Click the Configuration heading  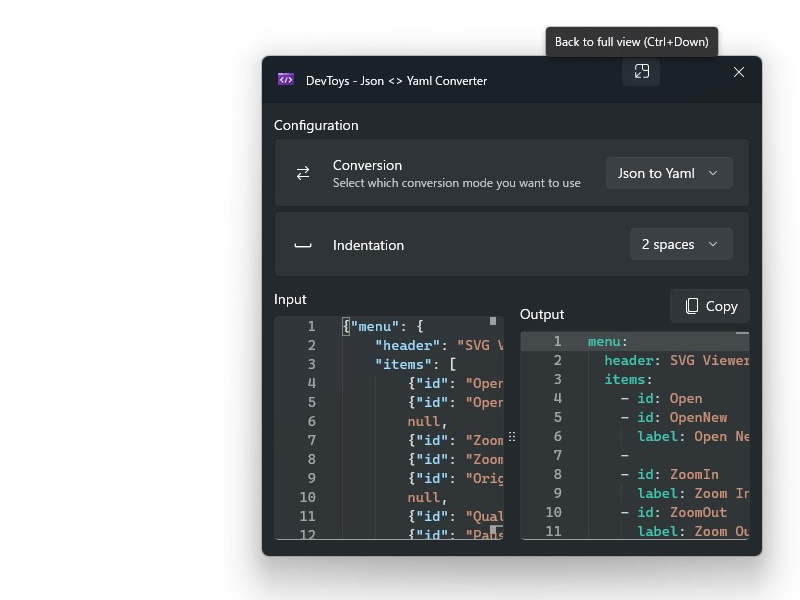pos(316,126)
